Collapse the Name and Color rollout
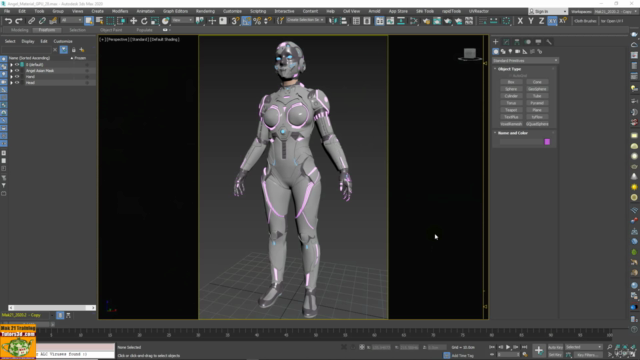Image resolution: width=640 pixels, height=360 pixels. point(496,133)
